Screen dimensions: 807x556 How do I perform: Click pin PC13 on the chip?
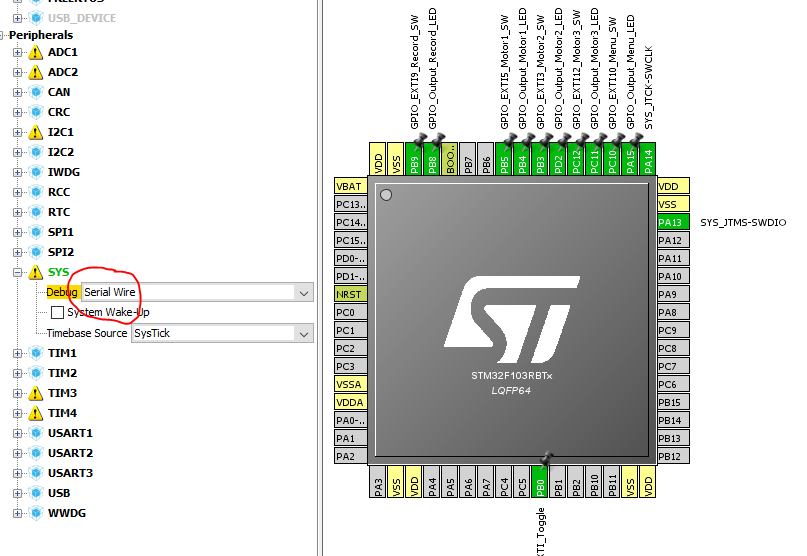tap(350, 204)
